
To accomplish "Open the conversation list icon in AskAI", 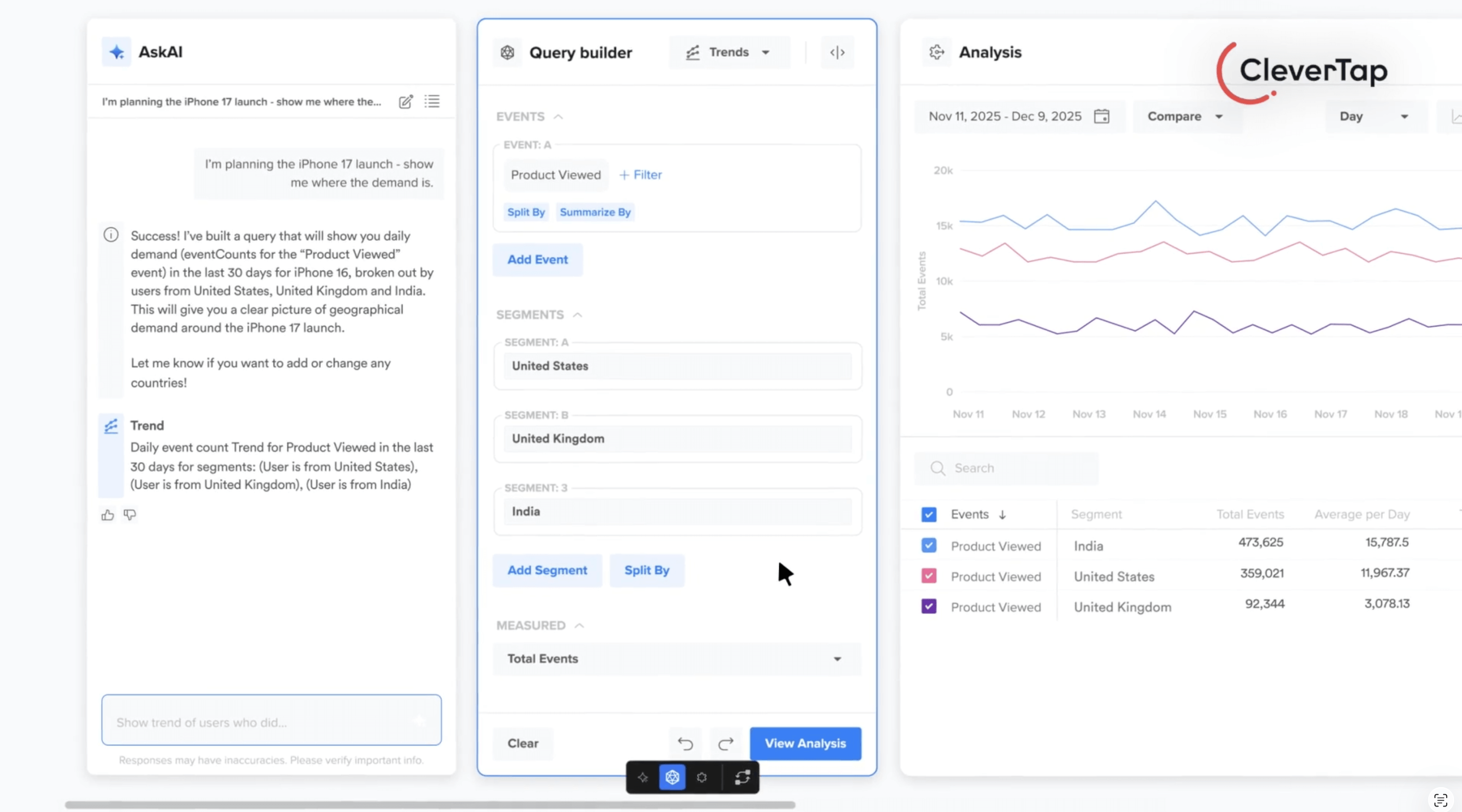I will coord(432,102).
